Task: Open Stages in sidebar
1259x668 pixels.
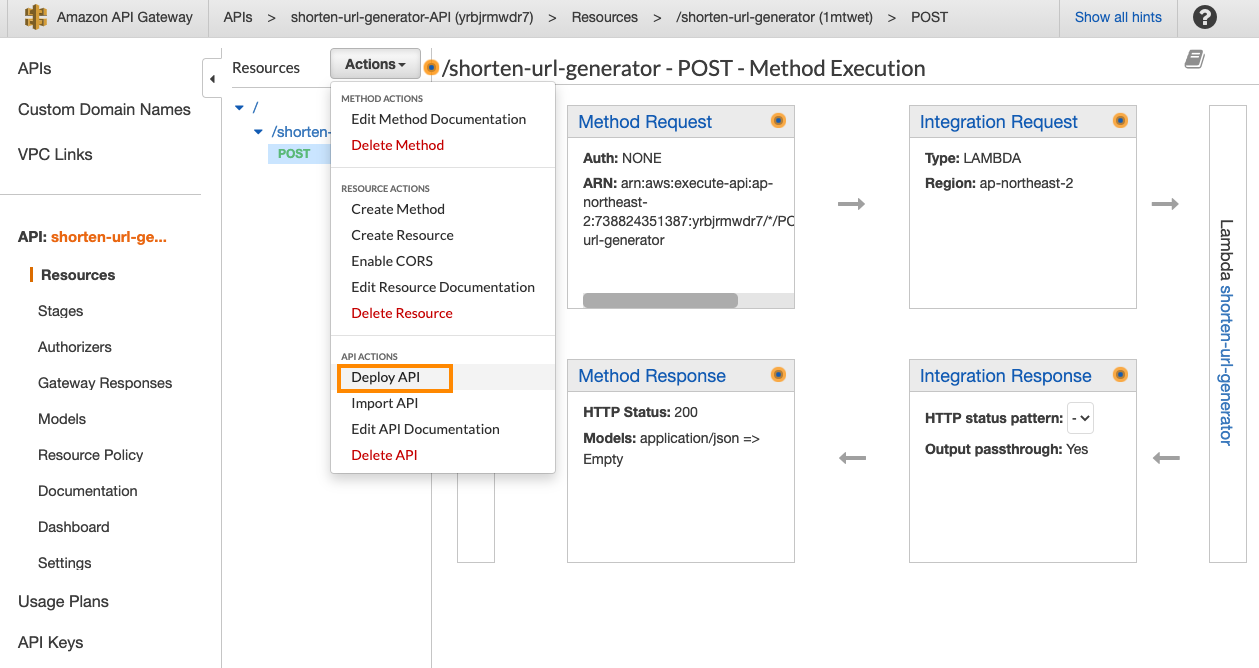Action: click(x=60, y=311)
